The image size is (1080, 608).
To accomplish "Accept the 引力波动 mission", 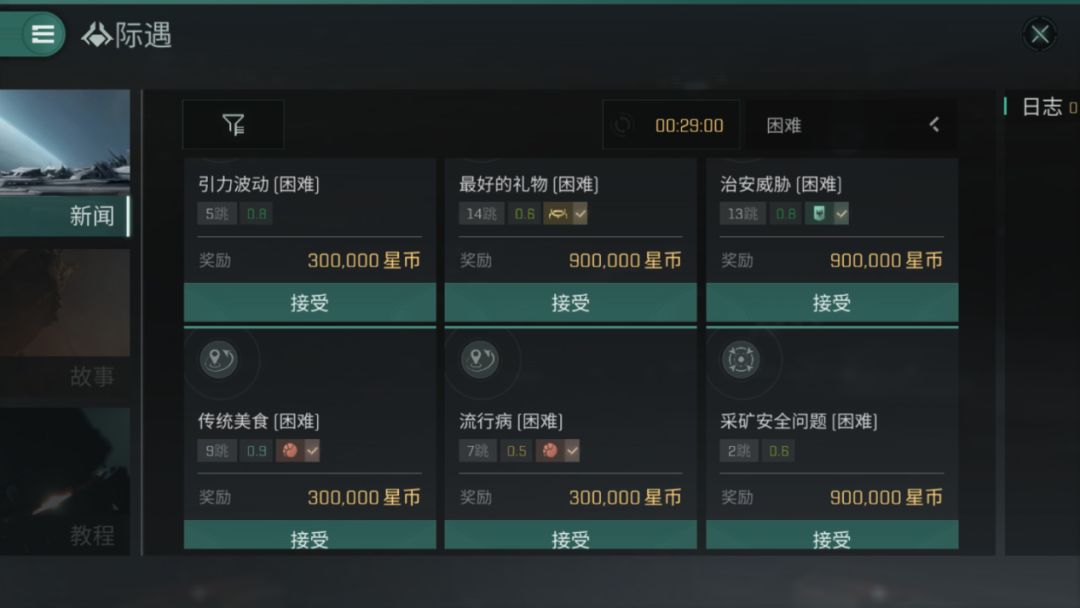I will click(310, 303).
